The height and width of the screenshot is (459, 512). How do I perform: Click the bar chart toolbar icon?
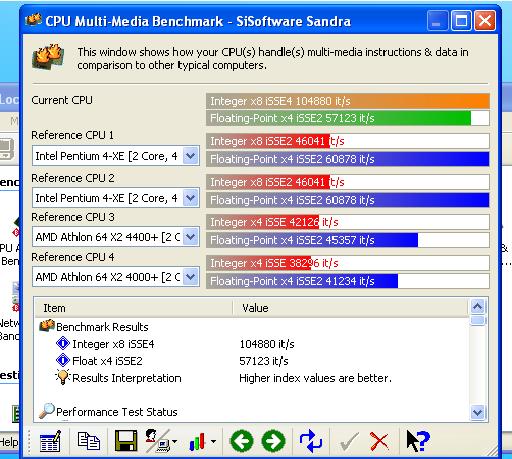(x=197, y=442)
